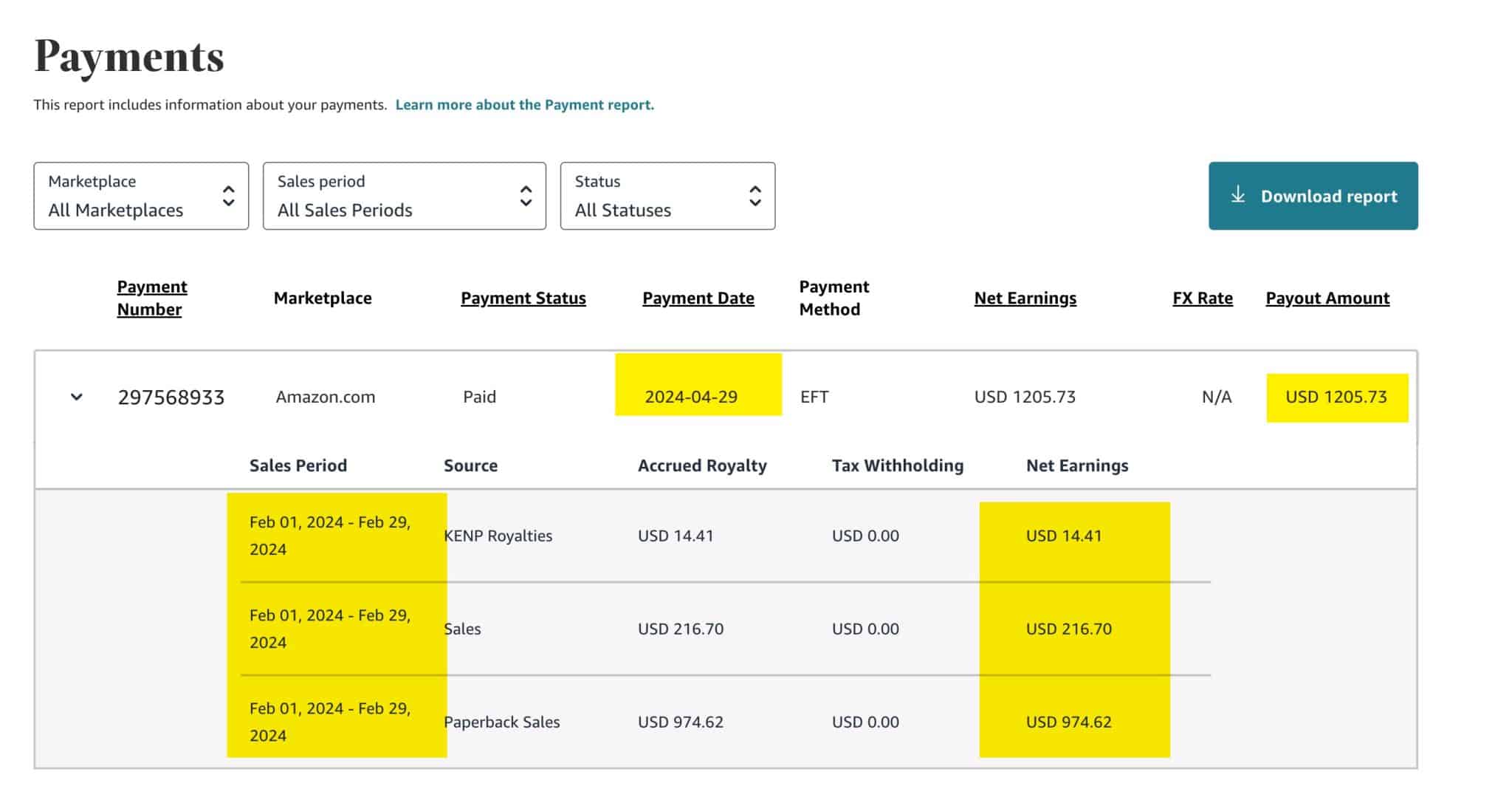Open the Learn more about the Payment report link

(x=525, y=104)
